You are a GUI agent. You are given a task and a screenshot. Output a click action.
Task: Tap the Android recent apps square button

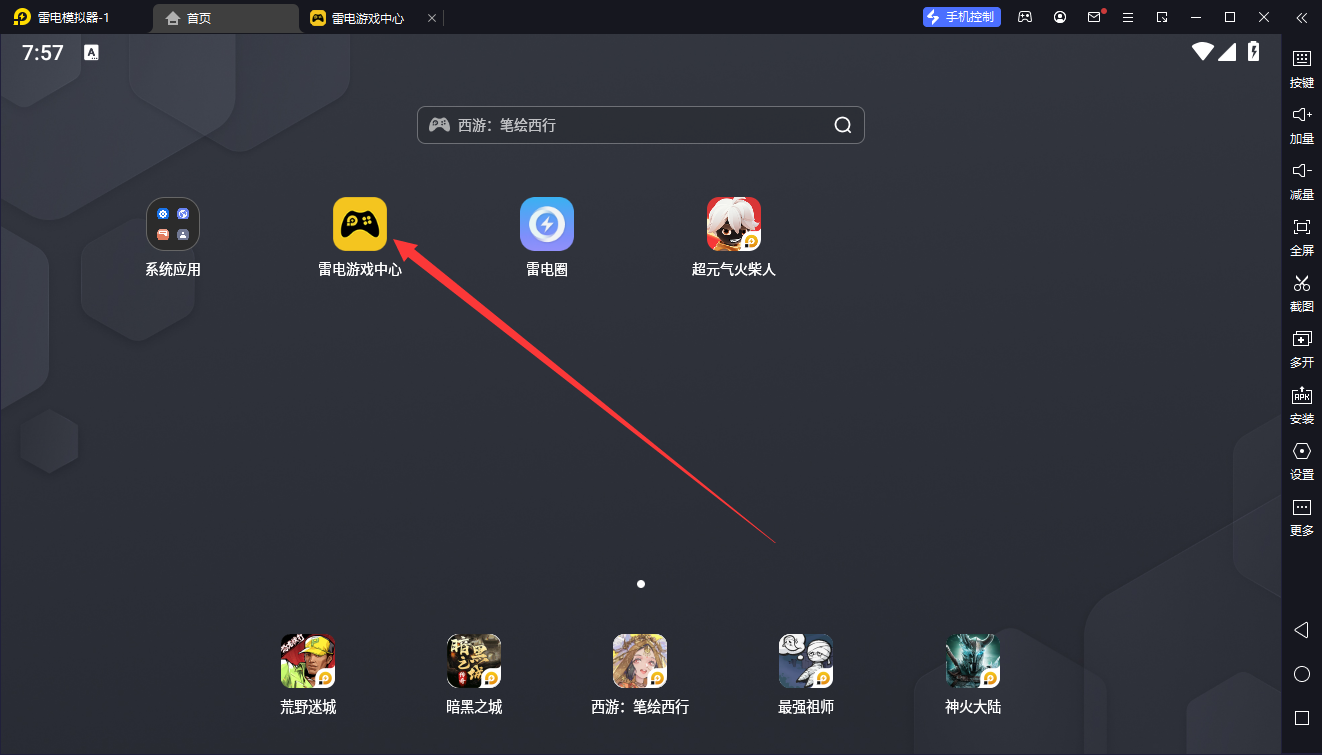point(1302,718)
